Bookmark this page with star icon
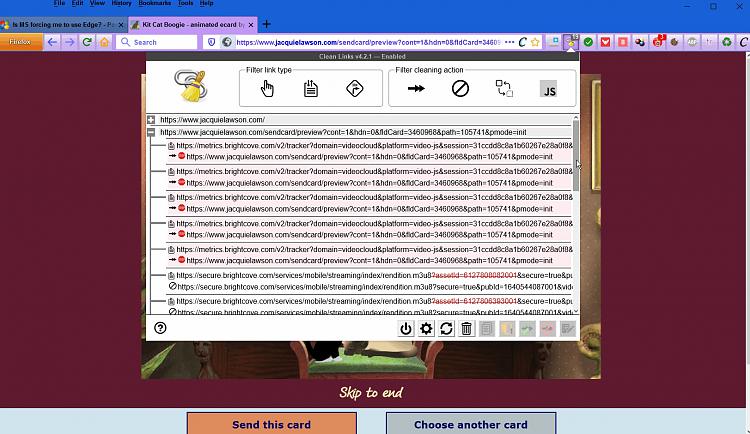Screen dimensions: 750x434 [x=535, y=42]
